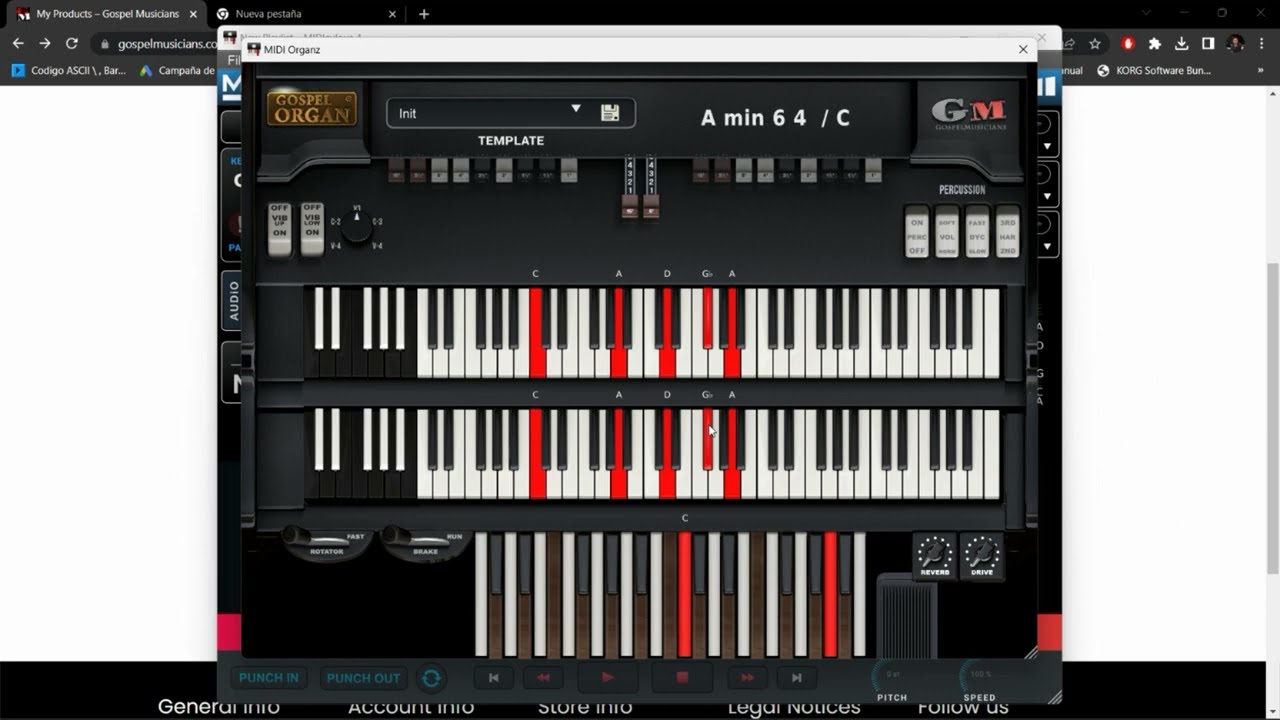This screenshot has height=720, width=1280.
Task: Skip to start in MIDI player
Action: point(494,678)
